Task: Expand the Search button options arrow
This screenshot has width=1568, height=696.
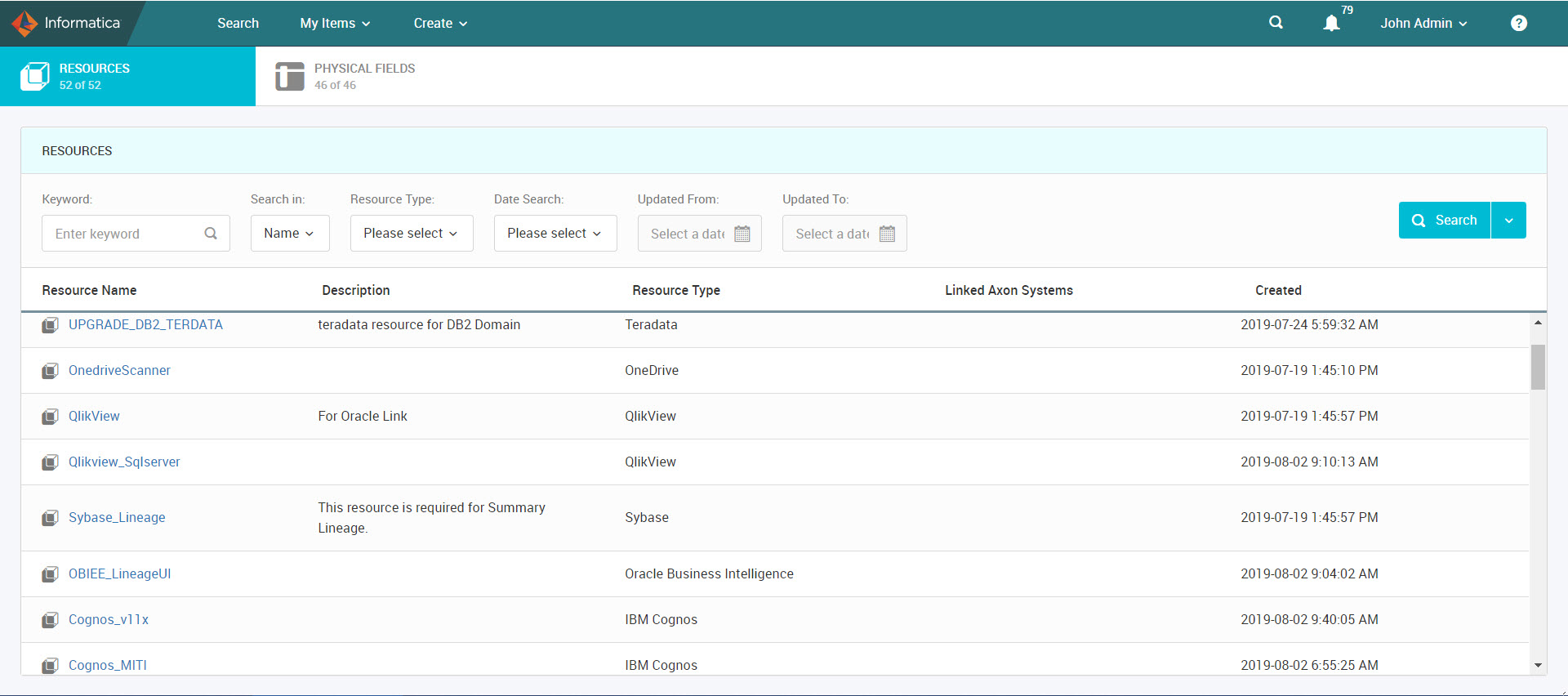Action: pyautogui.click(x=1508, y=221)
